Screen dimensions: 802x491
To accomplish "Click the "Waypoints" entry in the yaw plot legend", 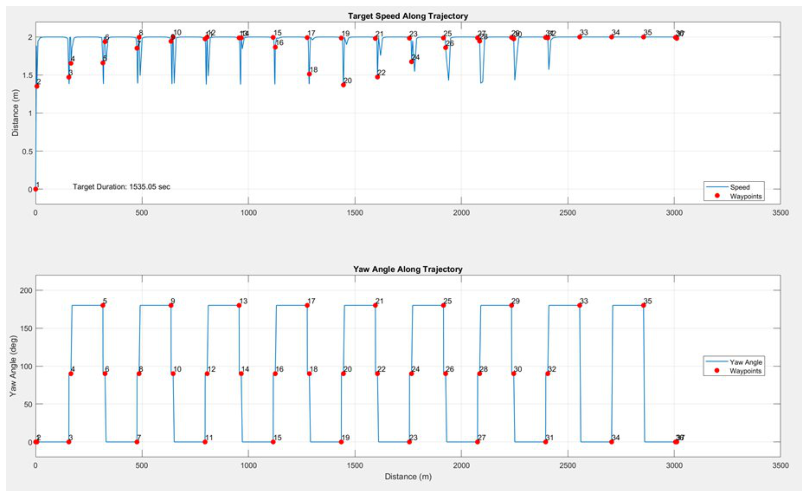I will 745,371.
